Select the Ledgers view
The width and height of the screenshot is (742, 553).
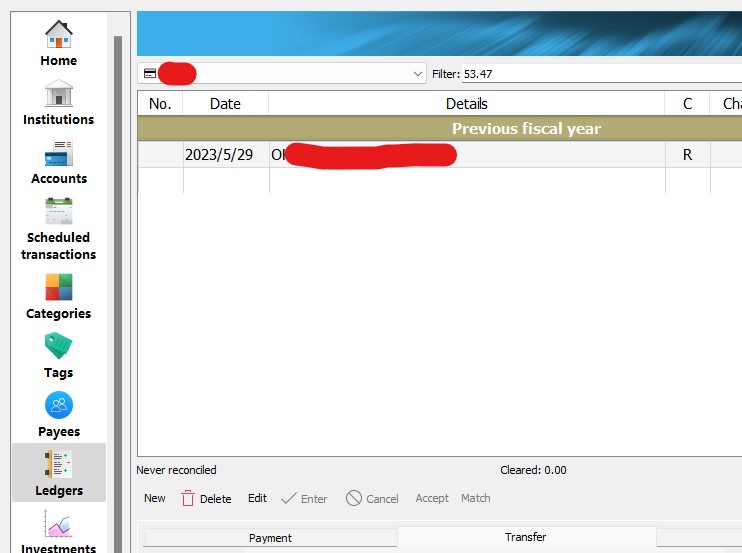pyautogui.click(x=59, y=473)
